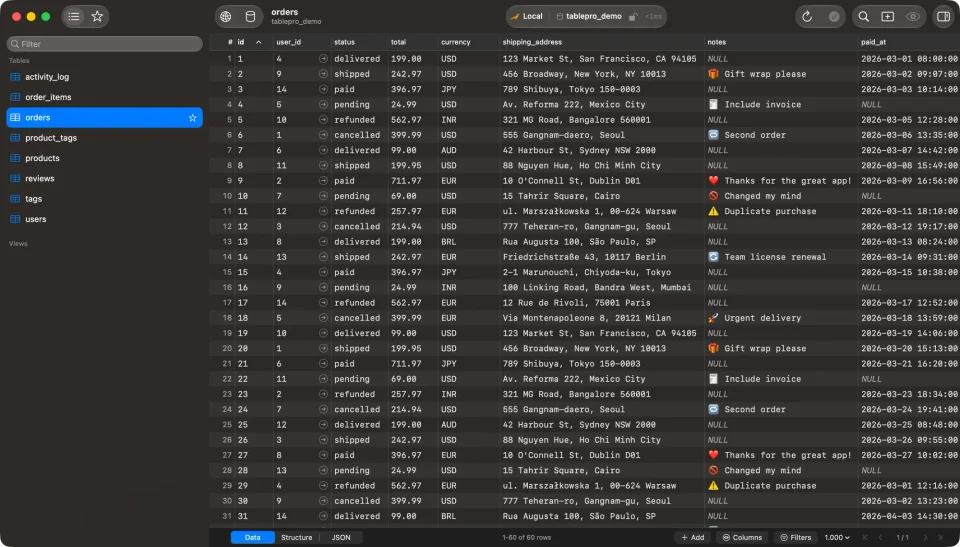Image resolution: width=960 pixels, height=547 pixels.
Task: Open the reviews table
Action: coord(105,179)
